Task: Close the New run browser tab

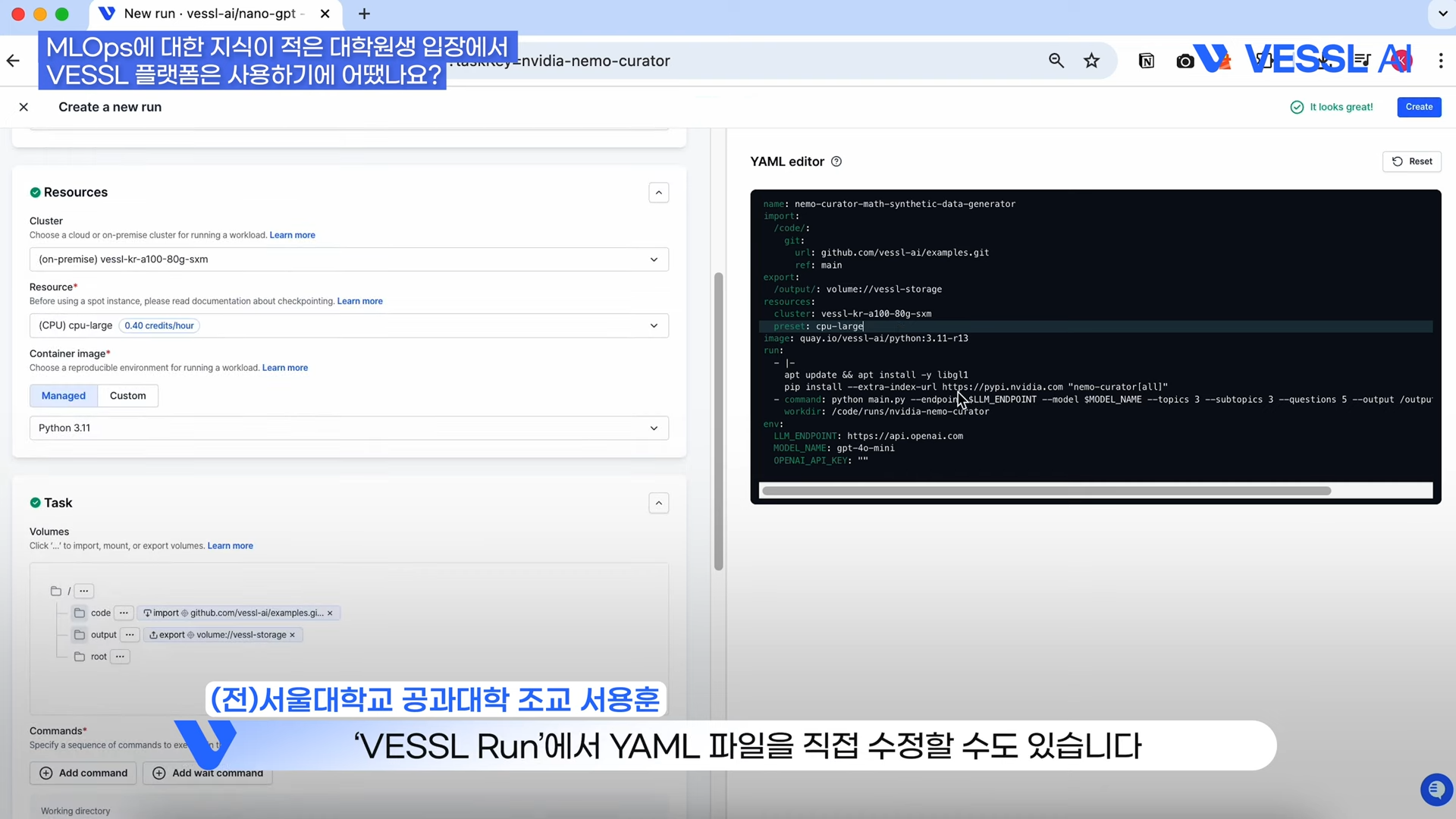Action: click(x=325, y=14)
